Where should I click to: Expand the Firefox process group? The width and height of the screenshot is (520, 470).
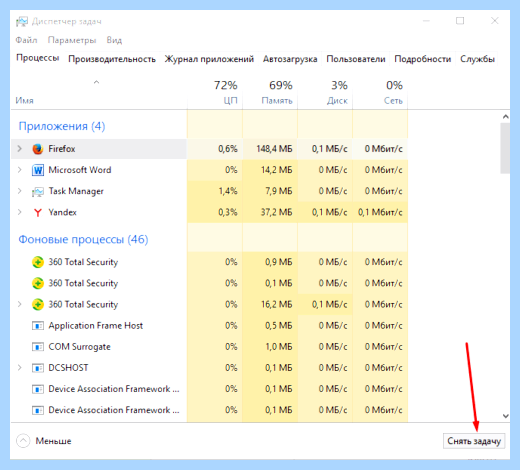point(20,149)
